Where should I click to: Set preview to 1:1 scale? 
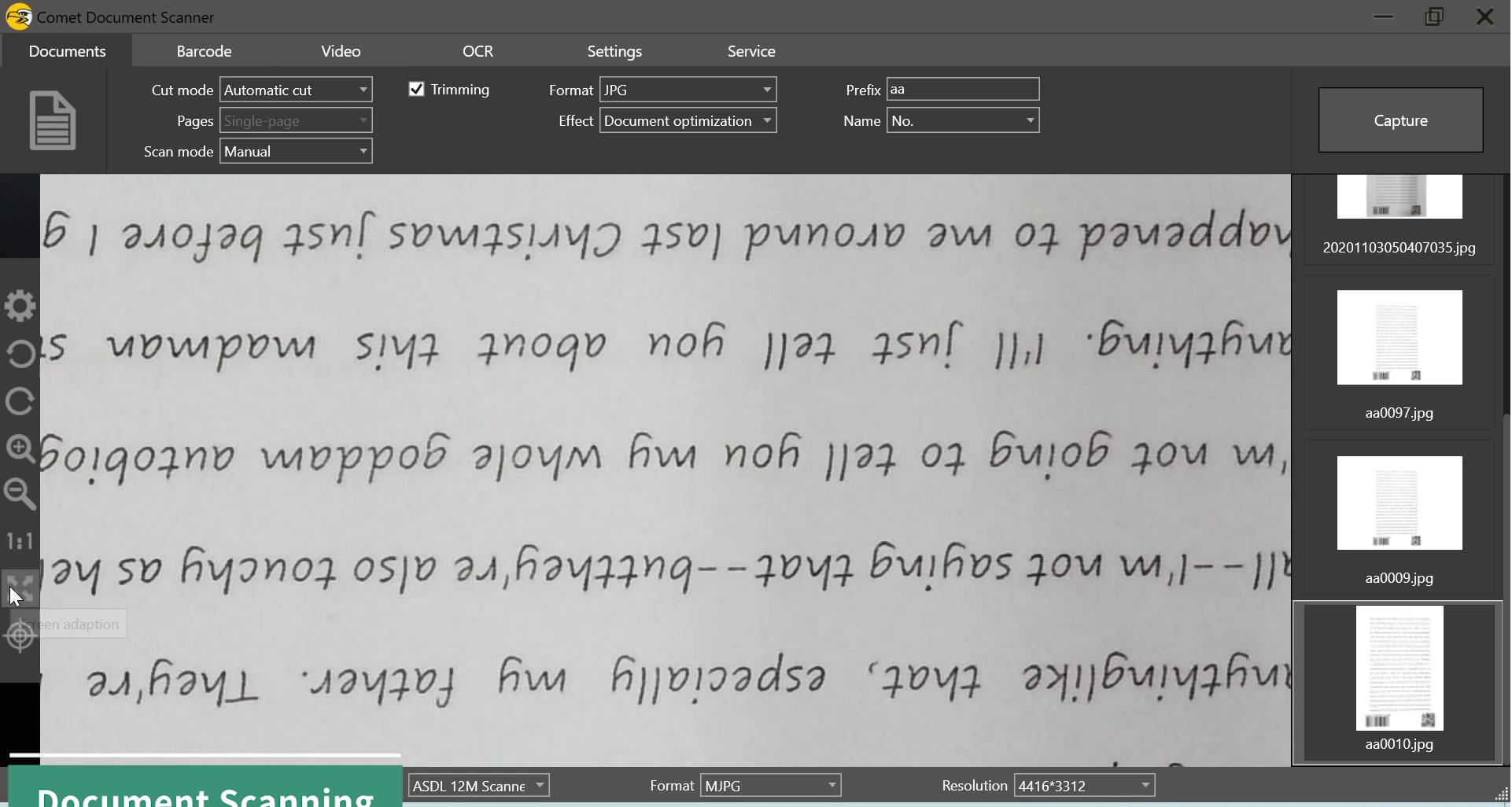click(20, 541)
